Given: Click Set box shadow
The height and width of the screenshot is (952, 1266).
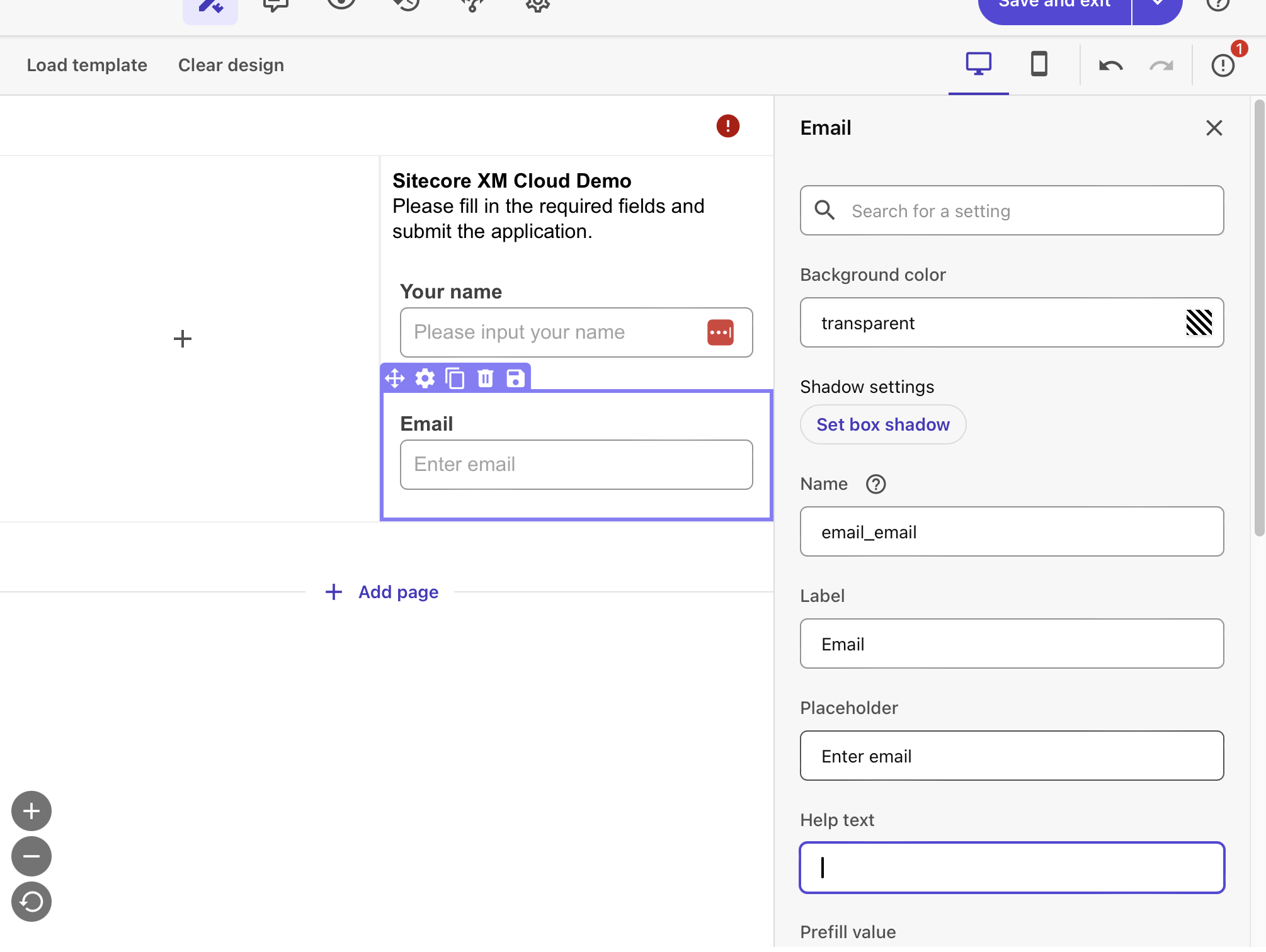Looking at the screenshot, I should point(883,424).
